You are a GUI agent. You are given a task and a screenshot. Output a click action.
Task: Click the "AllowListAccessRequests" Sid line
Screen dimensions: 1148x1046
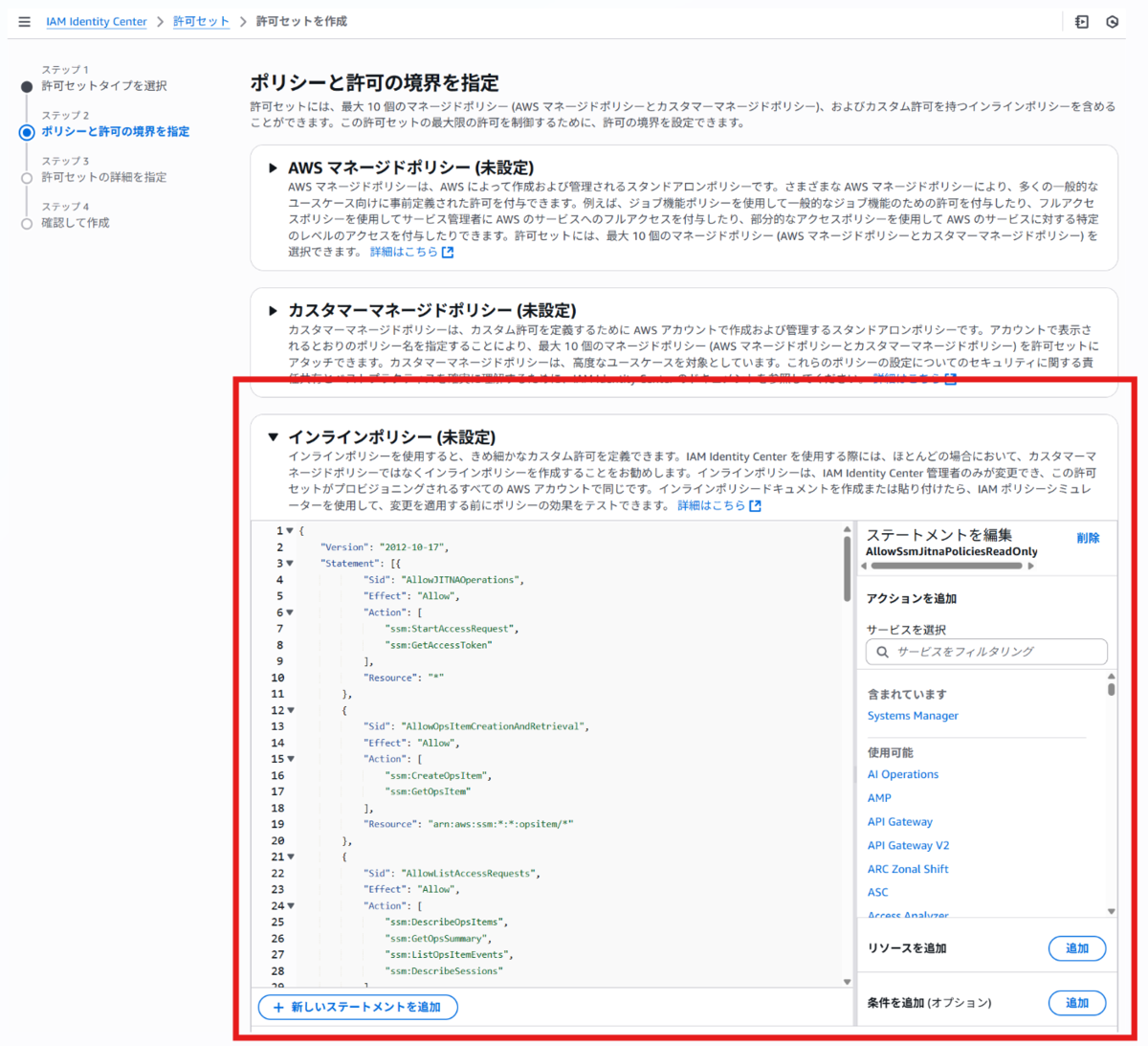(x=452, y=874)
